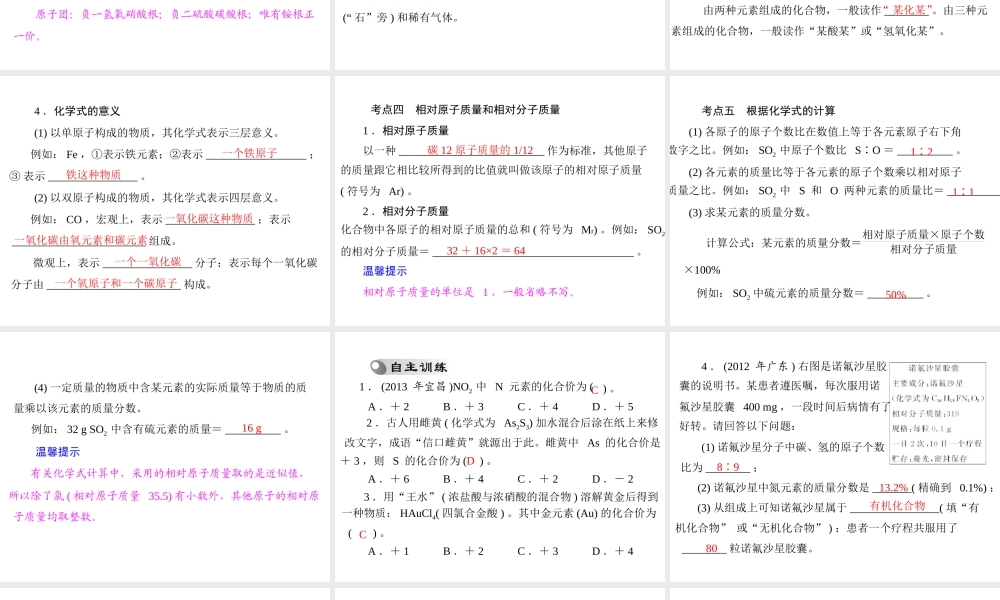Screen dimensions: 1000x600
Task: Click the red answer 一氧化碳这种物质
Action: click(x=209, y=219)
